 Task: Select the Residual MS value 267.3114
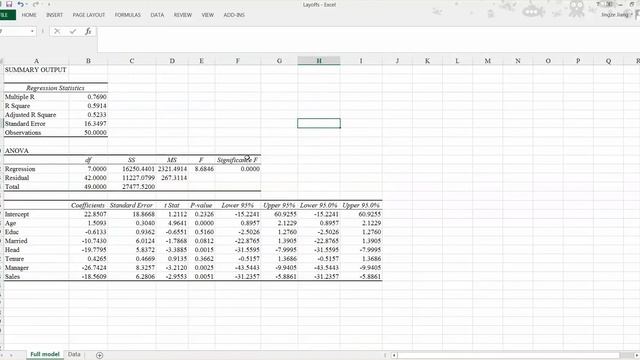[172, 178]
